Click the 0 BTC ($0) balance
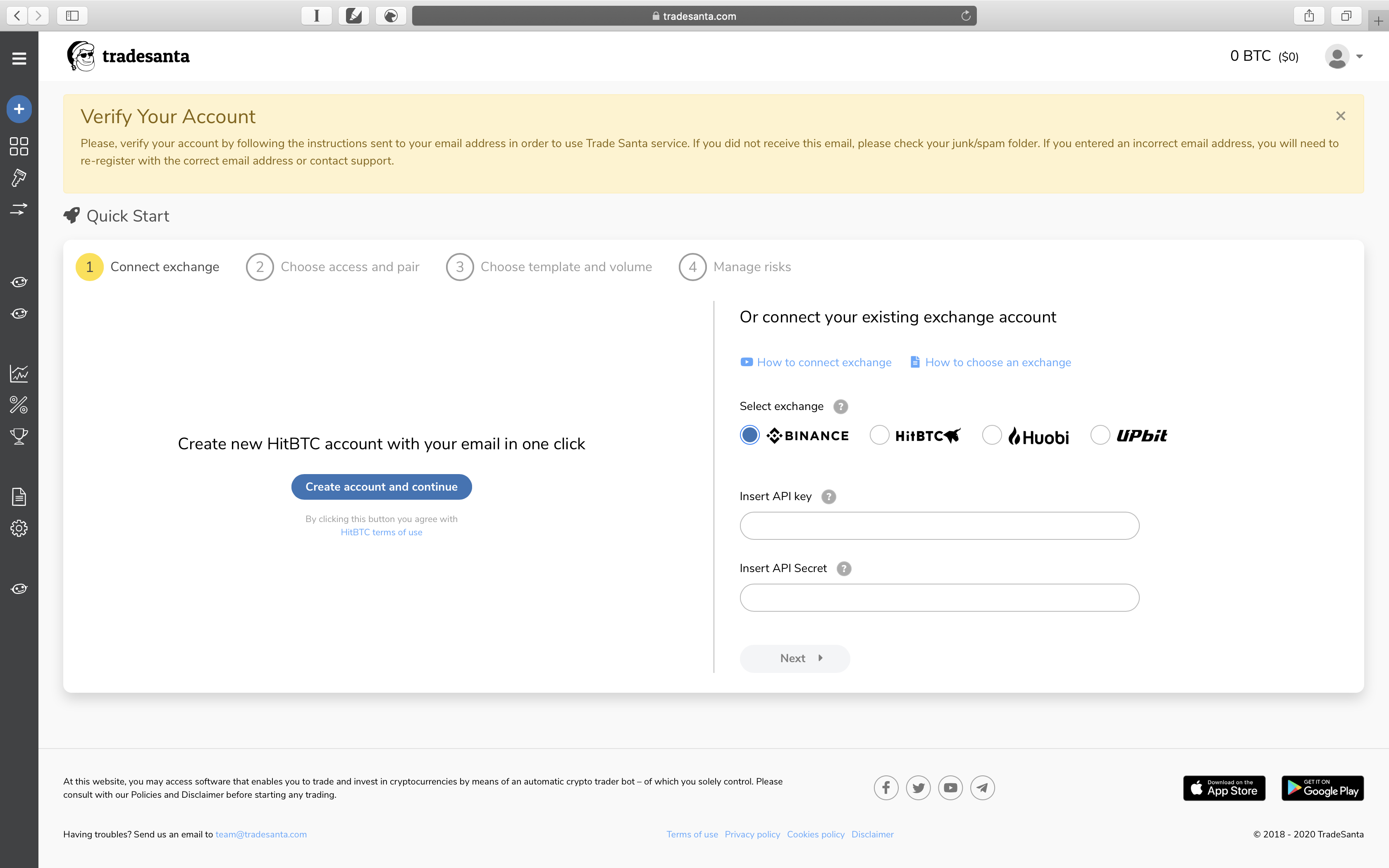The width and height of the screenshot is (1389, 868). [1264, 56]
